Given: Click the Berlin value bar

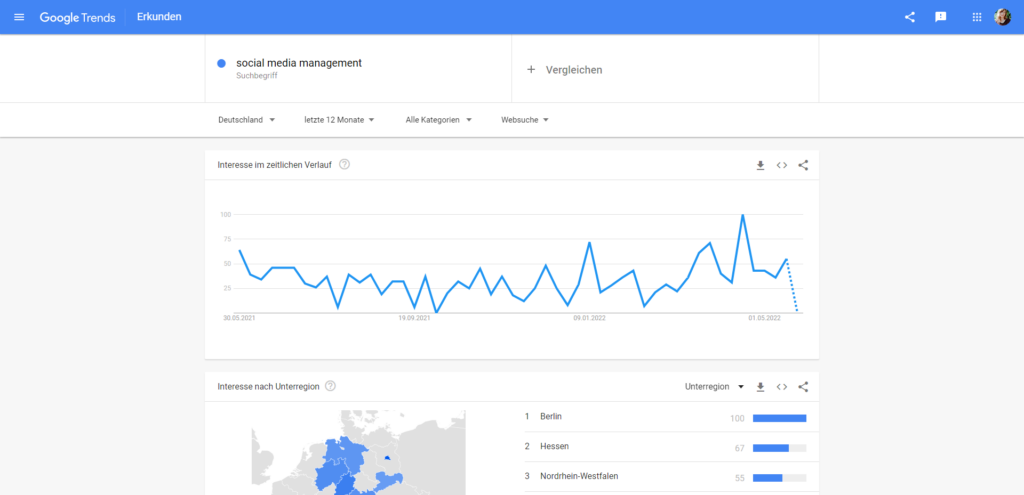Looking at the screenshot, I should point(780,418).
